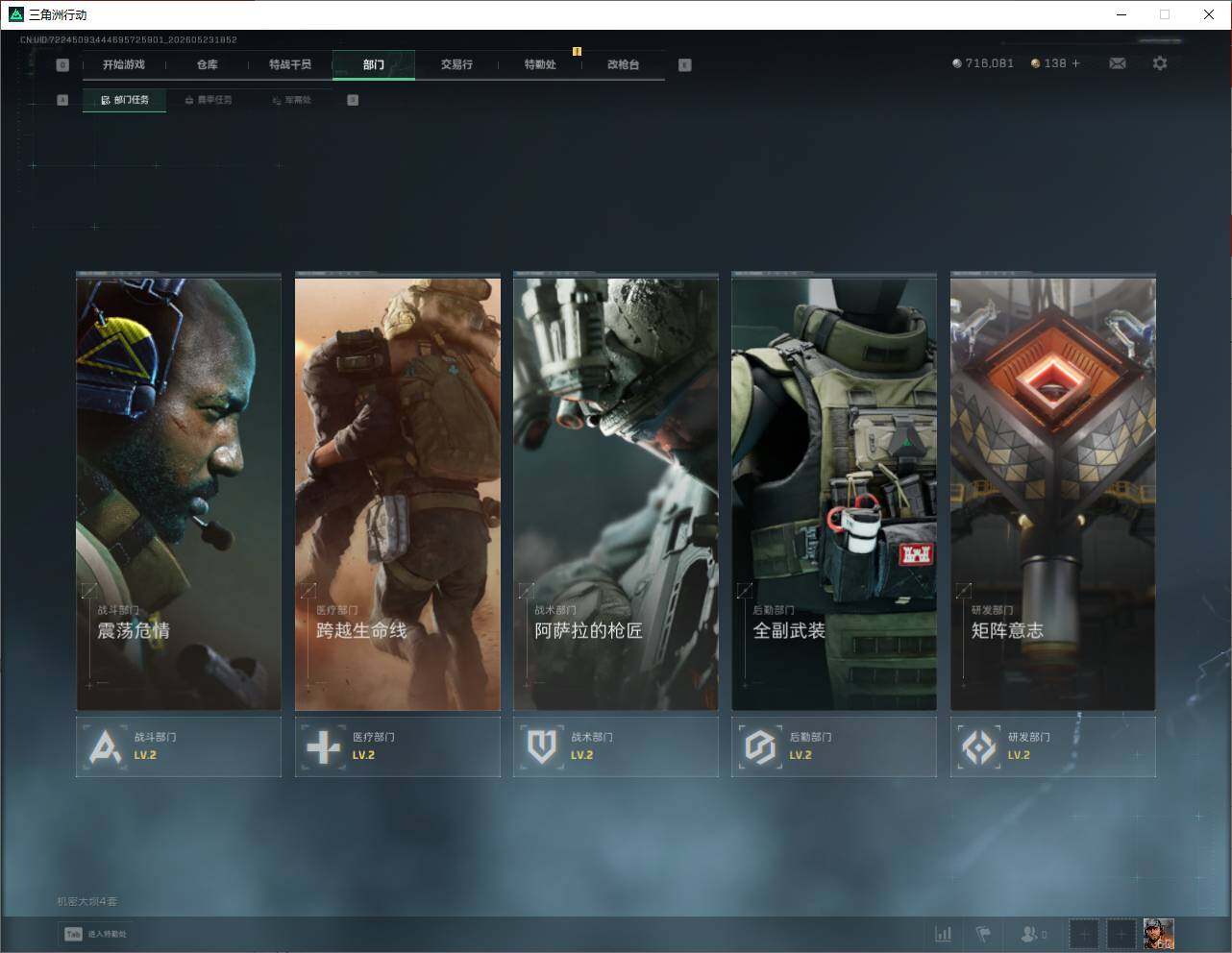Open the third sub-tab in the row
The width and height of the screenshot is (1232, 953).
point(291,100)
